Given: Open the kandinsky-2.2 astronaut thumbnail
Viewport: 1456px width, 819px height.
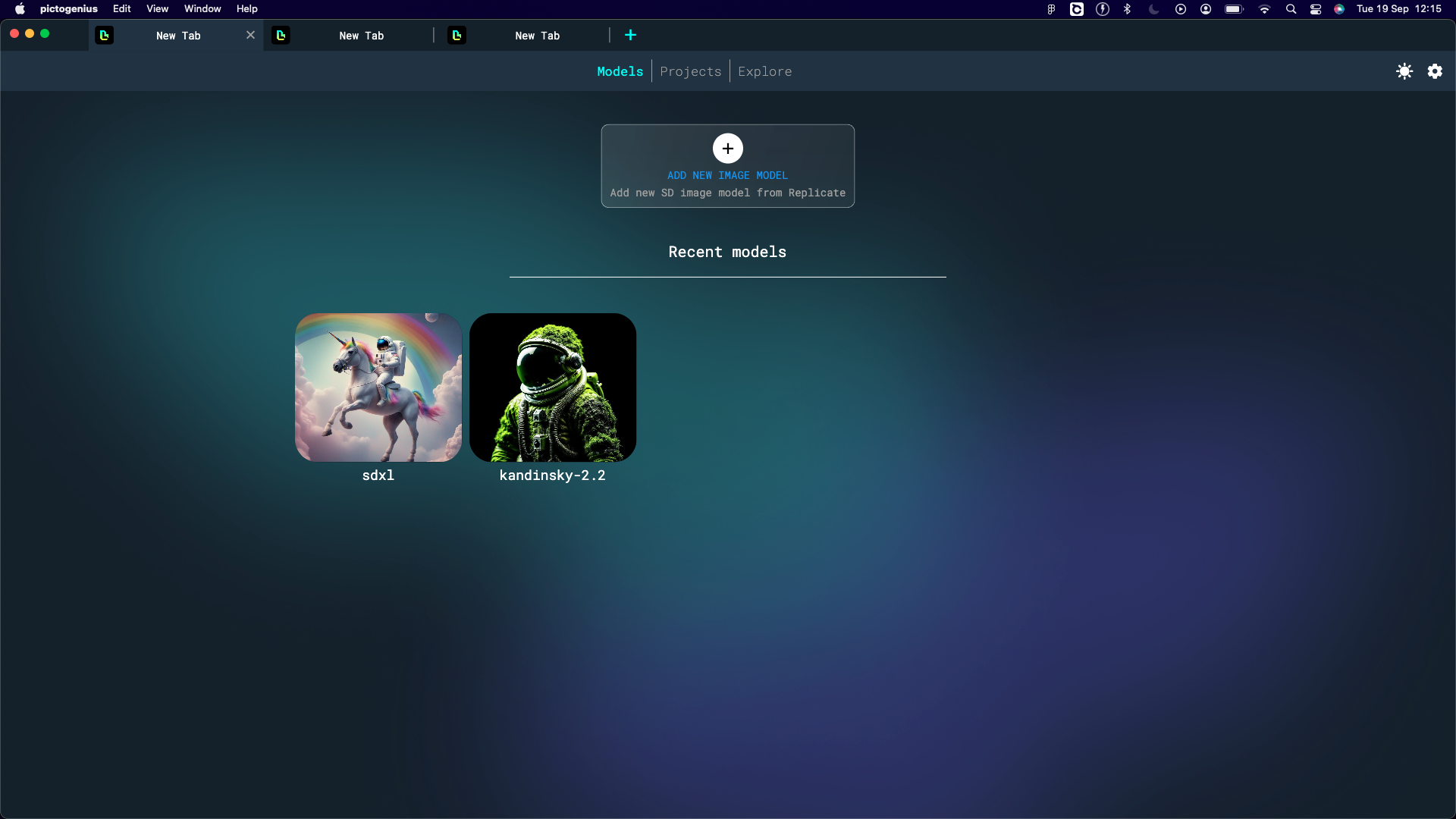Looking at the screenshot, I should pyautogui.click(x=553, y=388).
